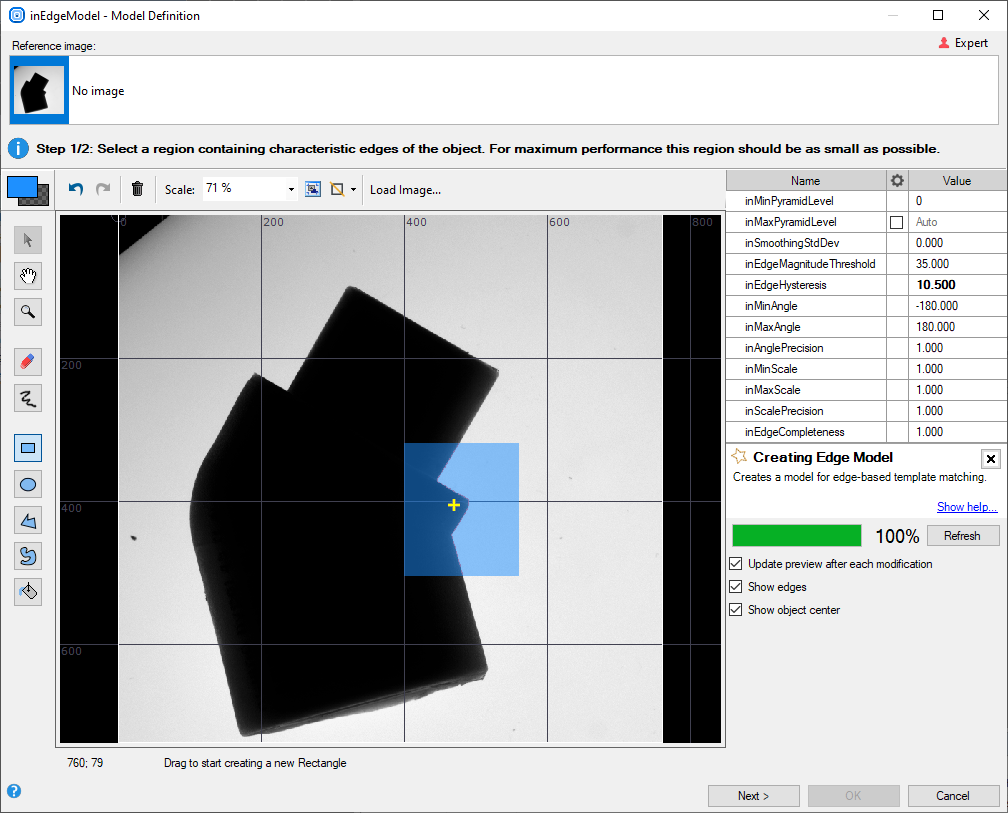Disable the 'Show object center' checkbox
Image resolution: width=1008 pixels, height=813 pixels.
coord(737,610)
